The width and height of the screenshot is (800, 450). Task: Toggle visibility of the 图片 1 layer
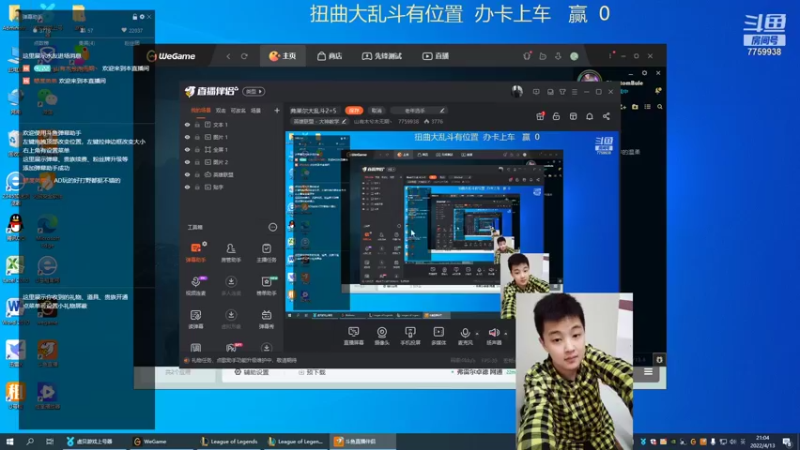pyautogui.click(x=187, y=137)
